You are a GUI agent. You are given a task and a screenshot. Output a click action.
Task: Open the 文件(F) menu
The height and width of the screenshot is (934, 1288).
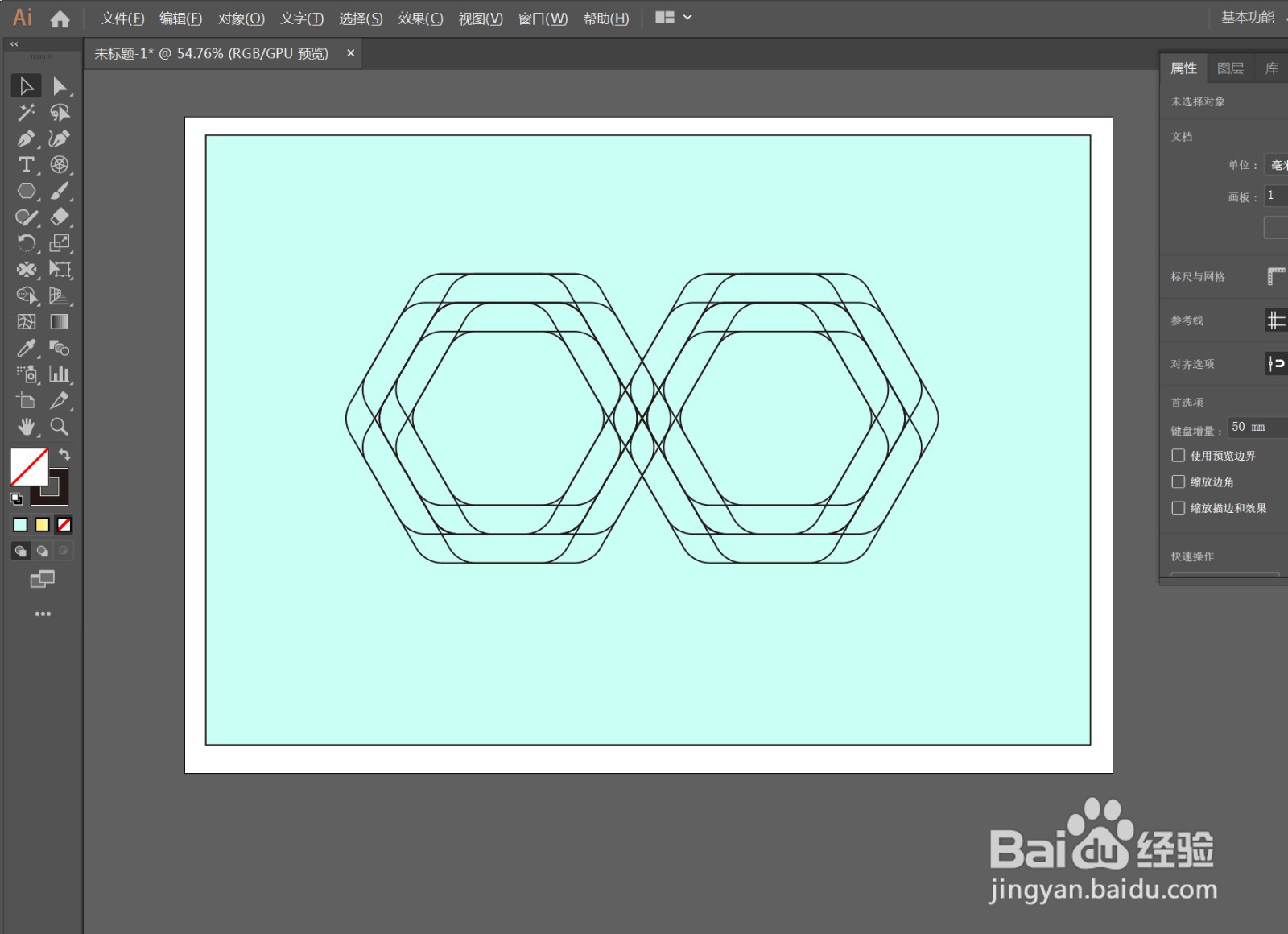(122, 19)
